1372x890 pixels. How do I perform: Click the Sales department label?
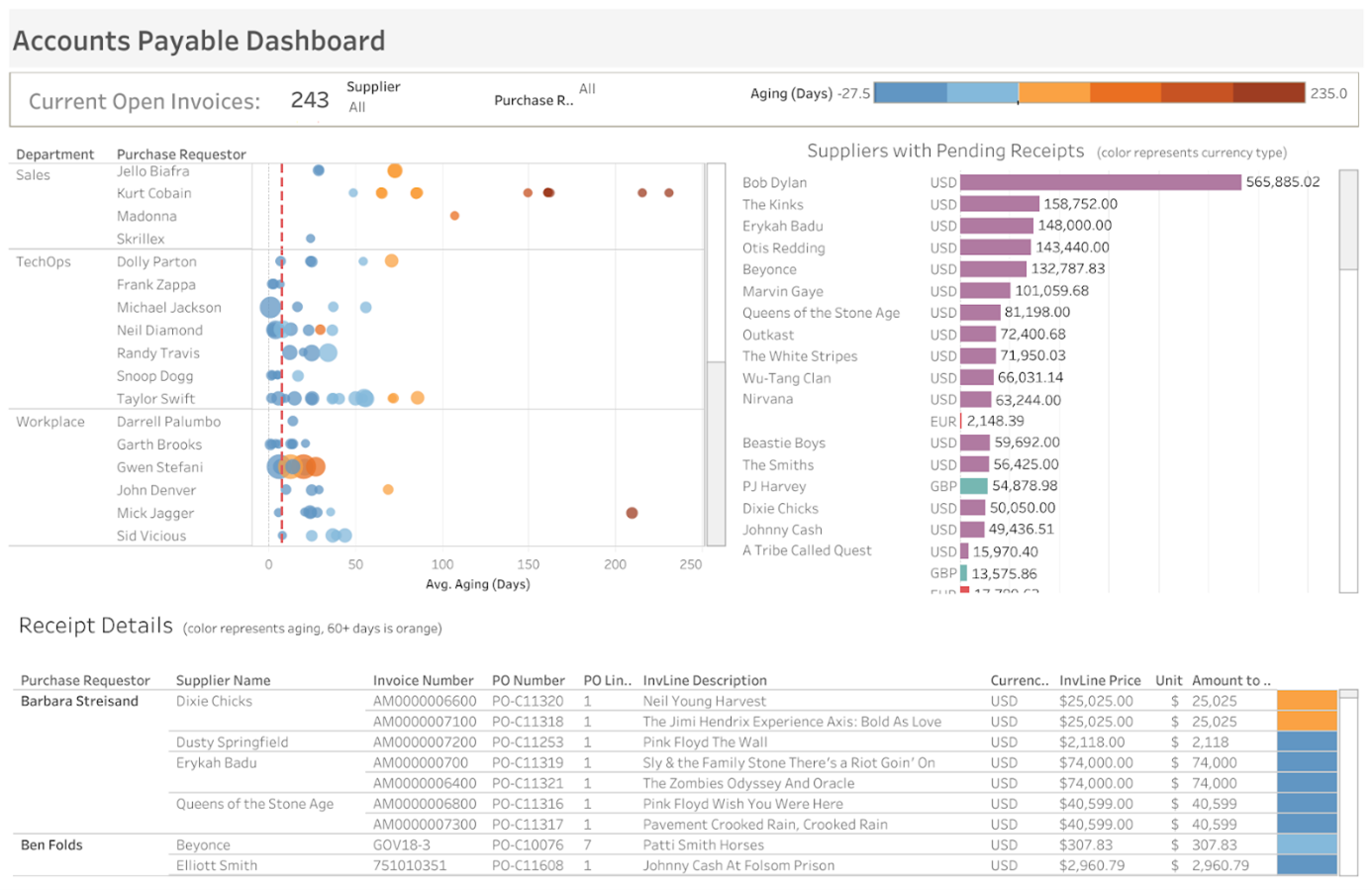click(x=33, y=174)
